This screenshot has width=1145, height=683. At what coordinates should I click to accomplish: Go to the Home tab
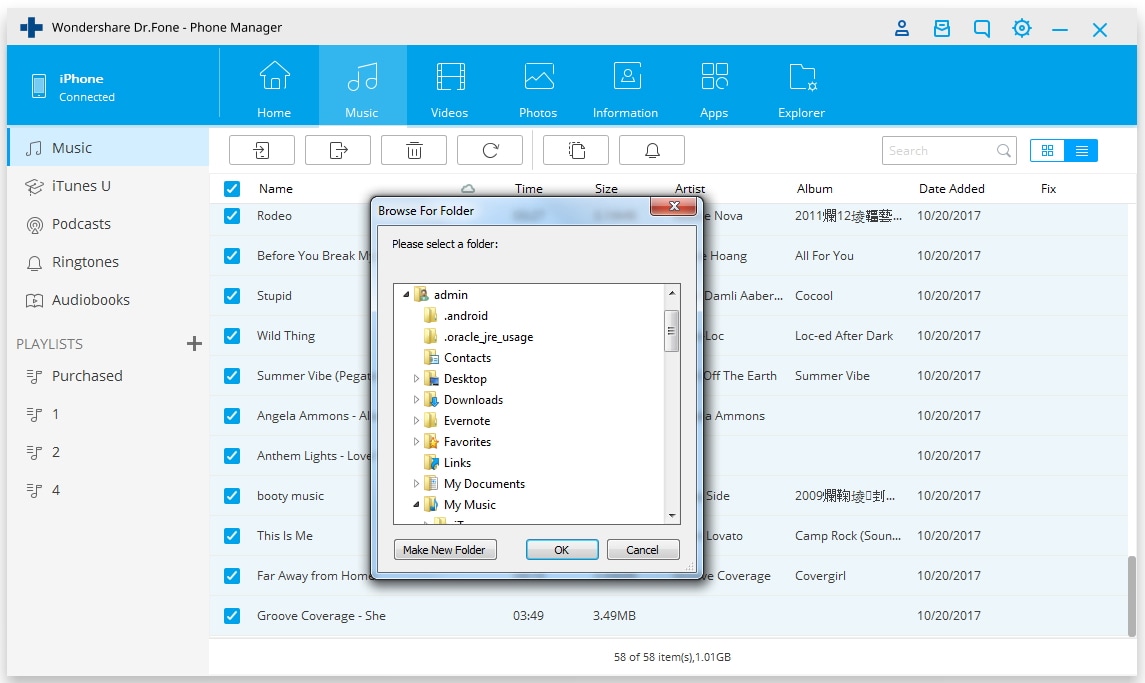(x=274, y=88)
